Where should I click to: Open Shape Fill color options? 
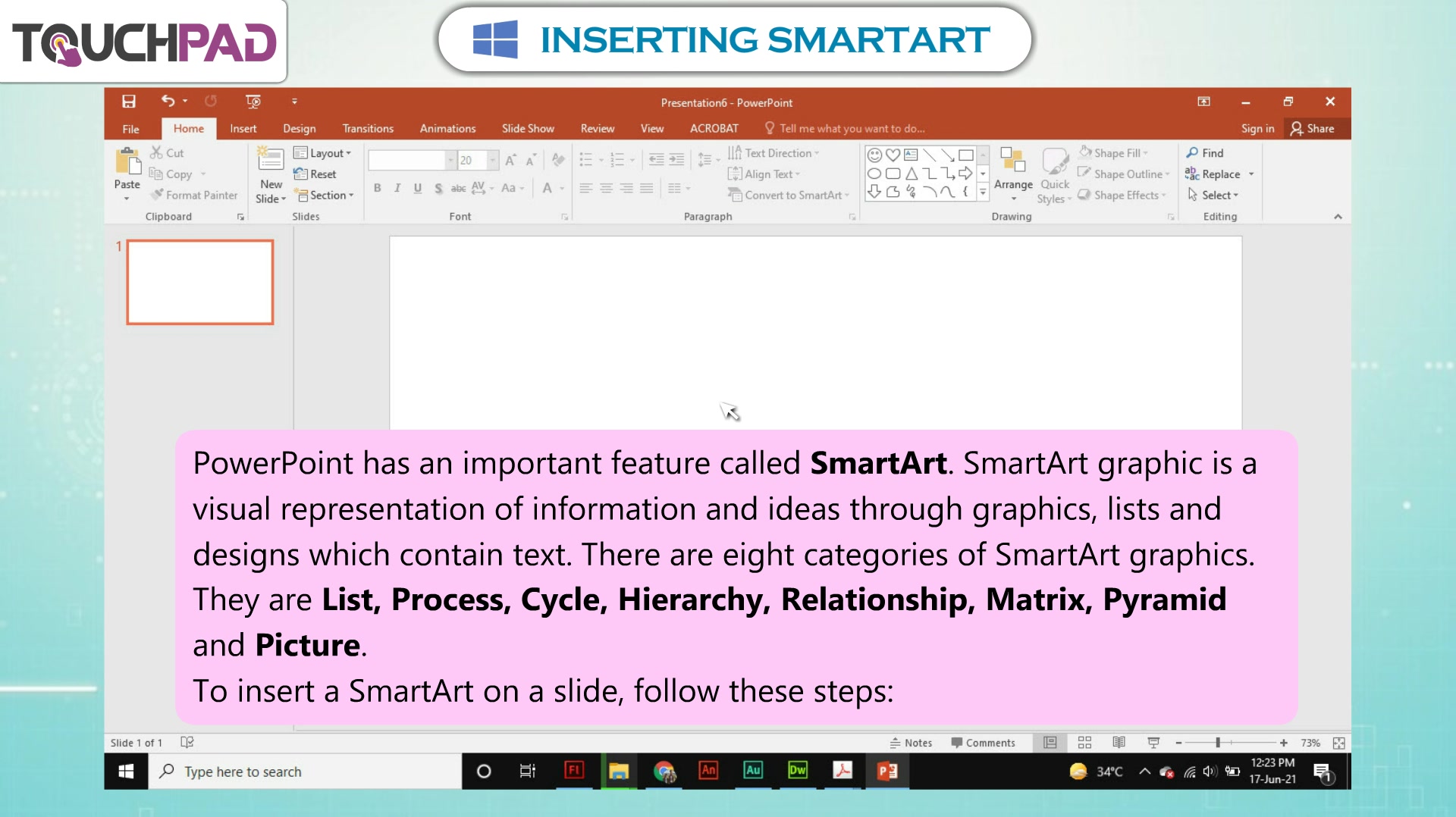tap(1113, 153)
